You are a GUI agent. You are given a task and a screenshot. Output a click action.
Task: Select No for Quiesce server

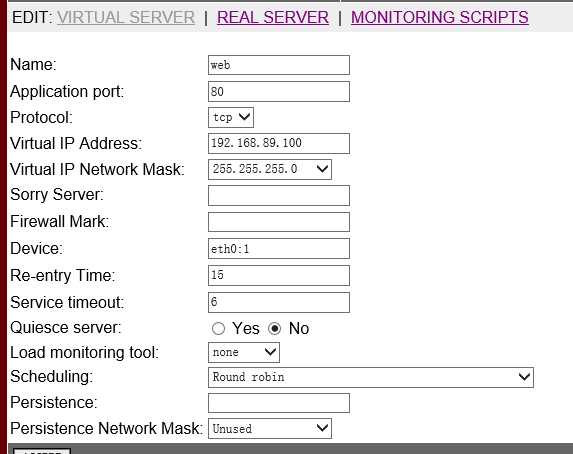[274, 328]
